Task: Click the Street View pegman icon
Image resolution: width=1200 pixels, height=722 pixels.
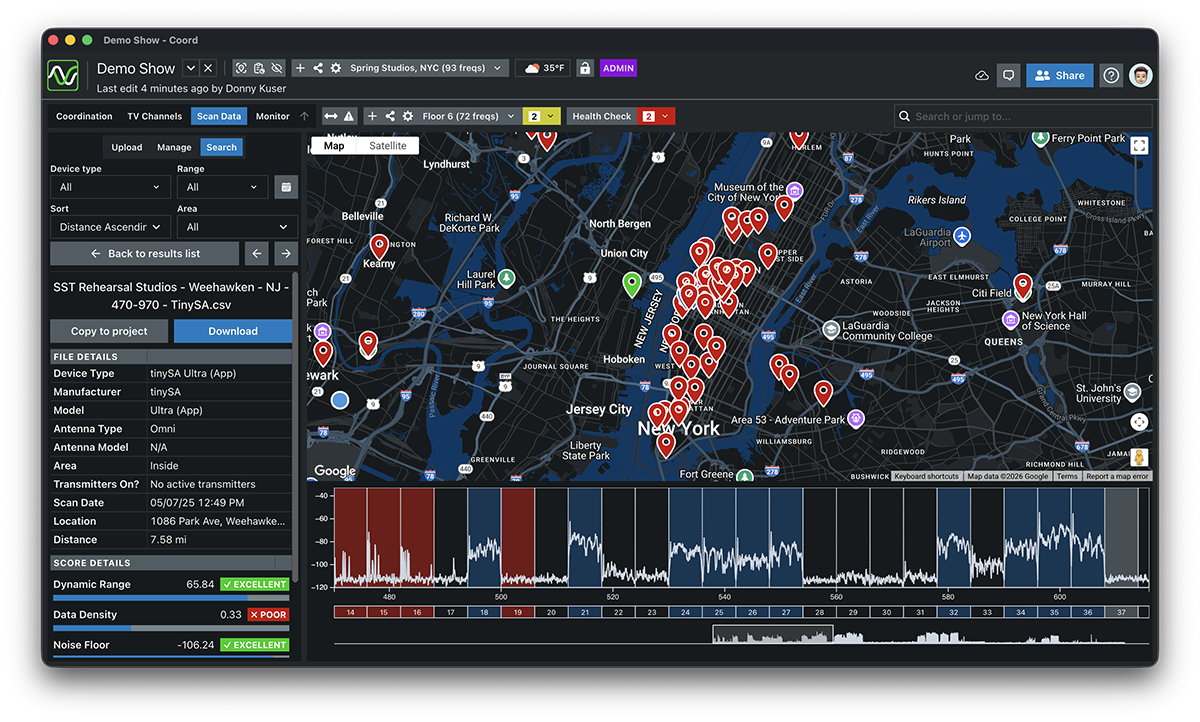Action: (x=1138, y=457)
